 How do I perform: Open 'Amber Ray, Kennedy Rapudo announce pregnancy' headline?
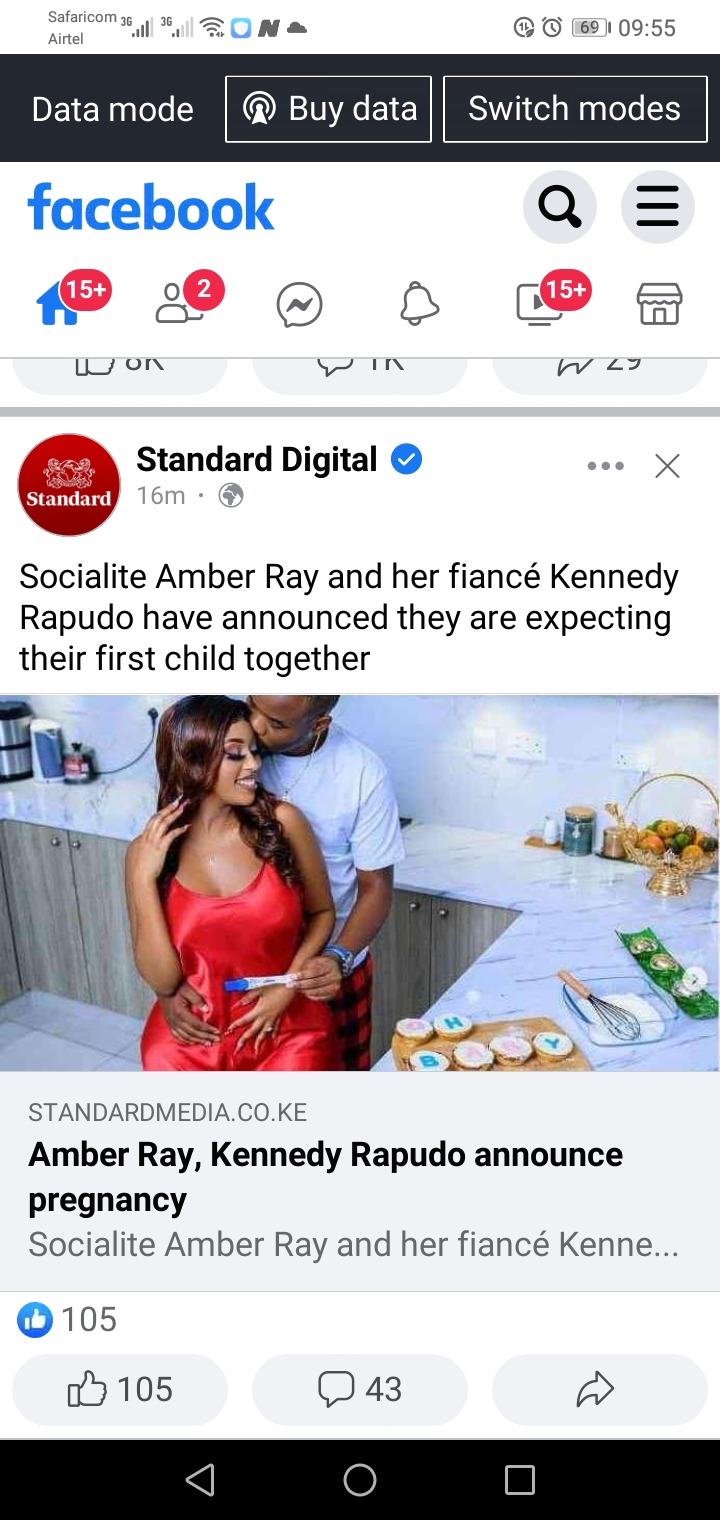click(326, 1177)
